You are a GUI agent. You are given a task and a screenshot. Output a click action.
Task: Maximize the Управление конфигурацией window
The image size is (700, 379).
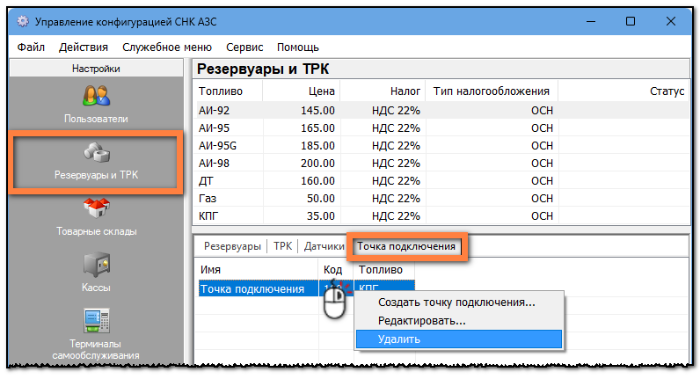click(630, 21)
